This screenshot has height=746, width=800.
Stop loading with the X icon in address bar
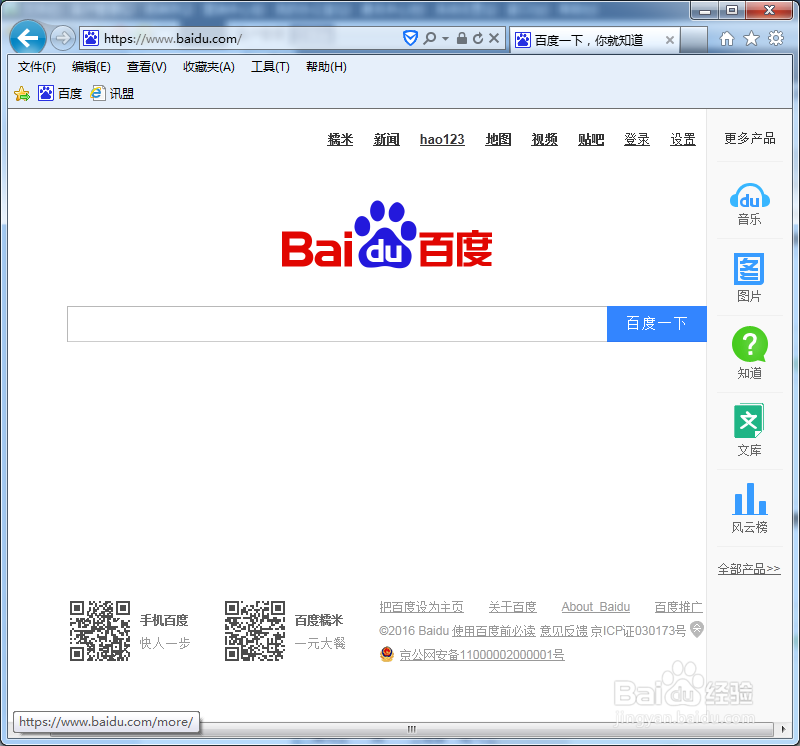coord(494,38)
